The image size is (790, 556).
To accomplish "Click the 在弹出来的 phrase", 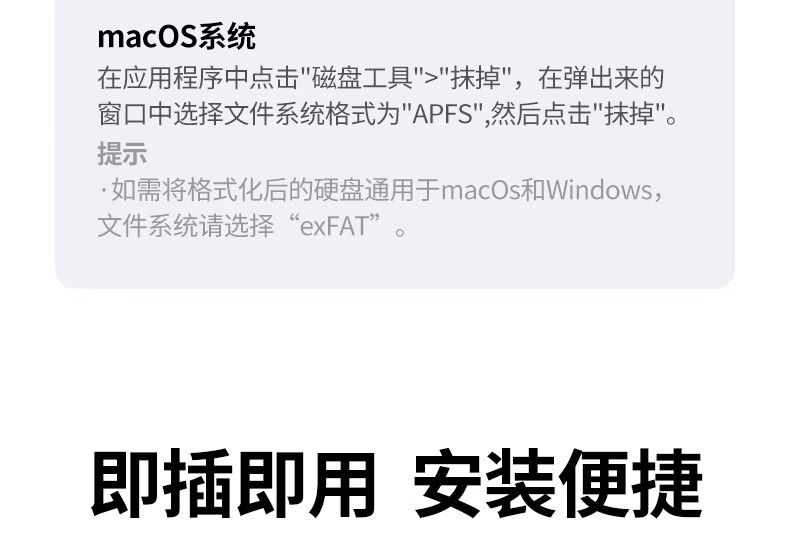I will point(601,78).
